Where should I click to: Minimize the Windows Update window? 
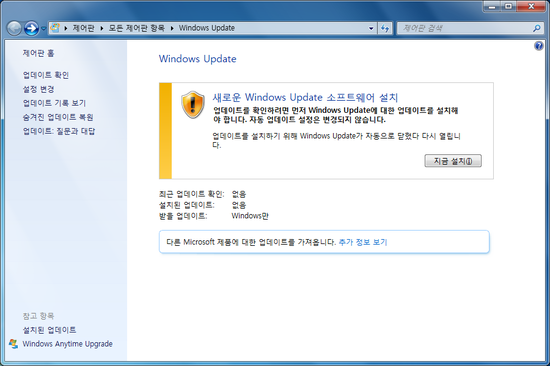pyautogui.click(x=492, y=7)
